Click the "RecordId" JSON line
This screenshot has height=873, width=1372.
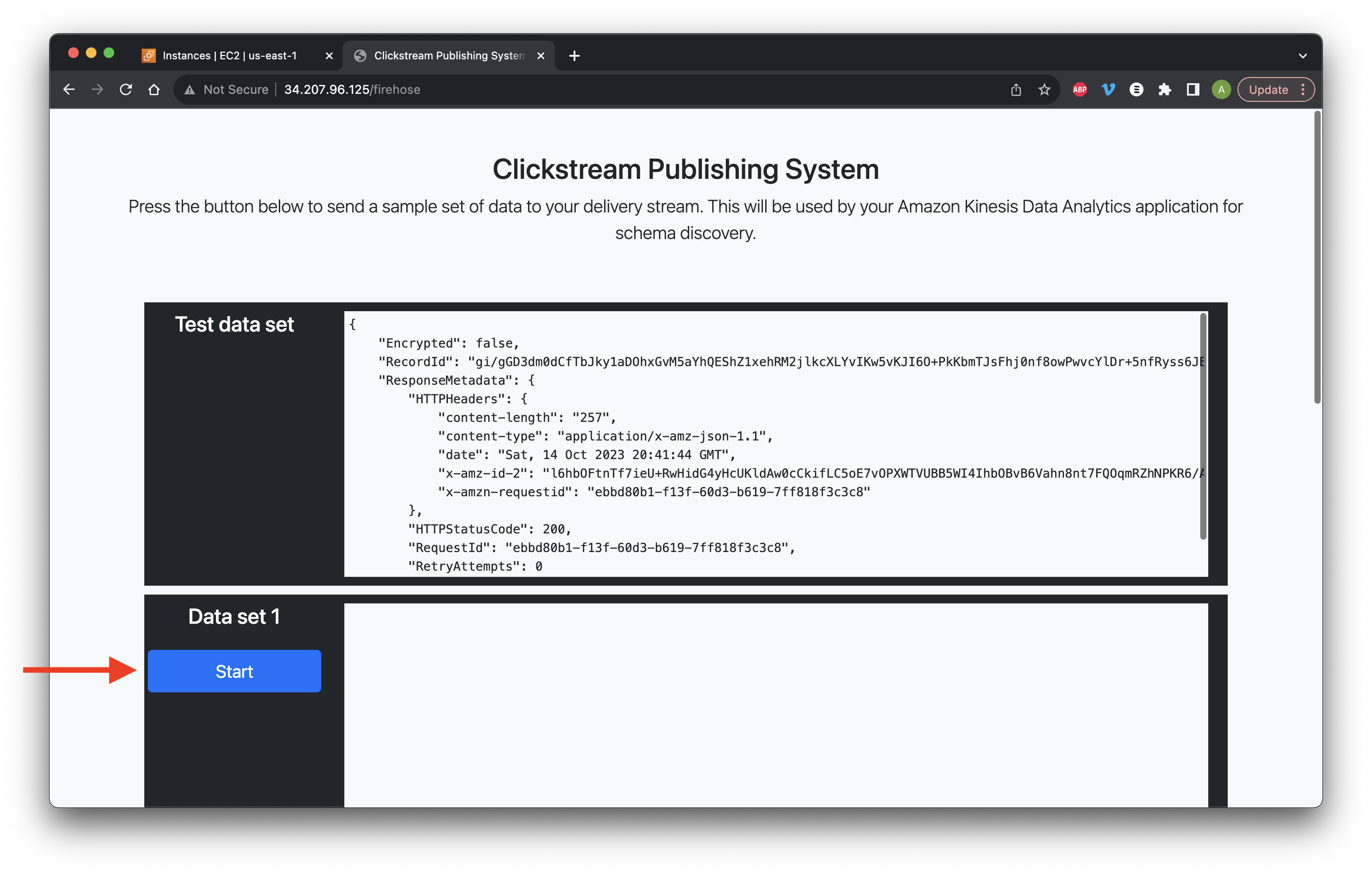point(791,361)
